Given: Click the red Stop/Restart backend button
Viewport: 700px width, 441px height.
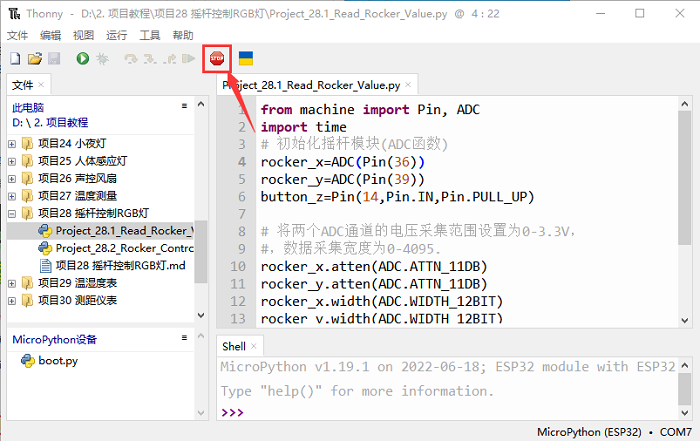Looking at the screenshot, I should [x=216, y=59].
